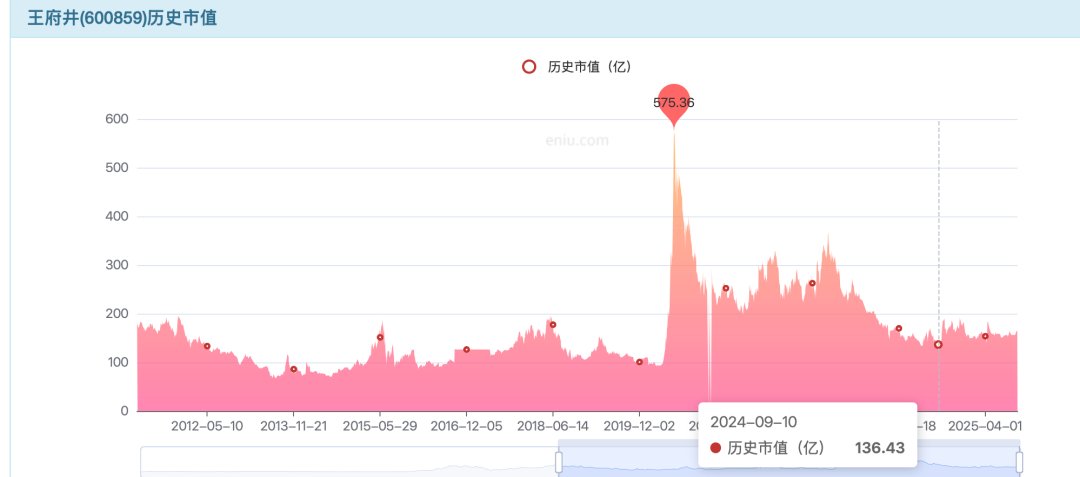Click the data point above 2015-05-29

tap(380, 337)
